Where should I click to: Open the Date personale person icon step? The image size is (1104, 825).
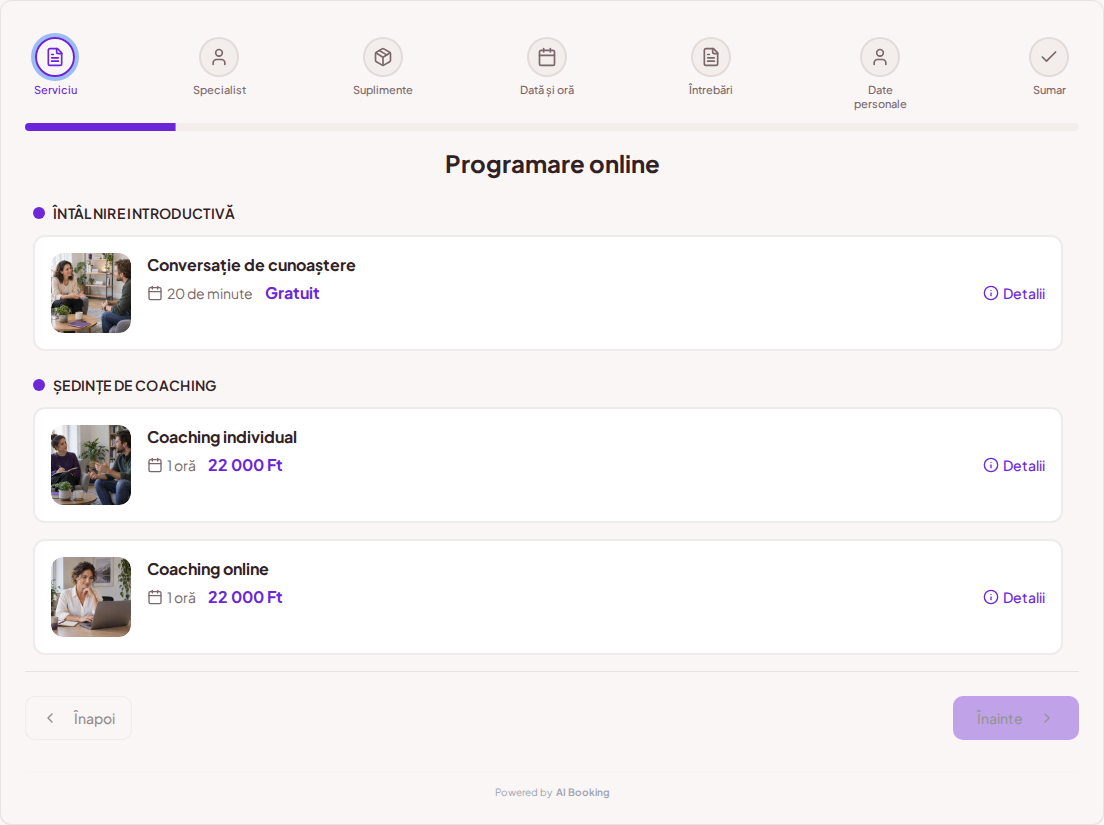(x=880, y=57)
